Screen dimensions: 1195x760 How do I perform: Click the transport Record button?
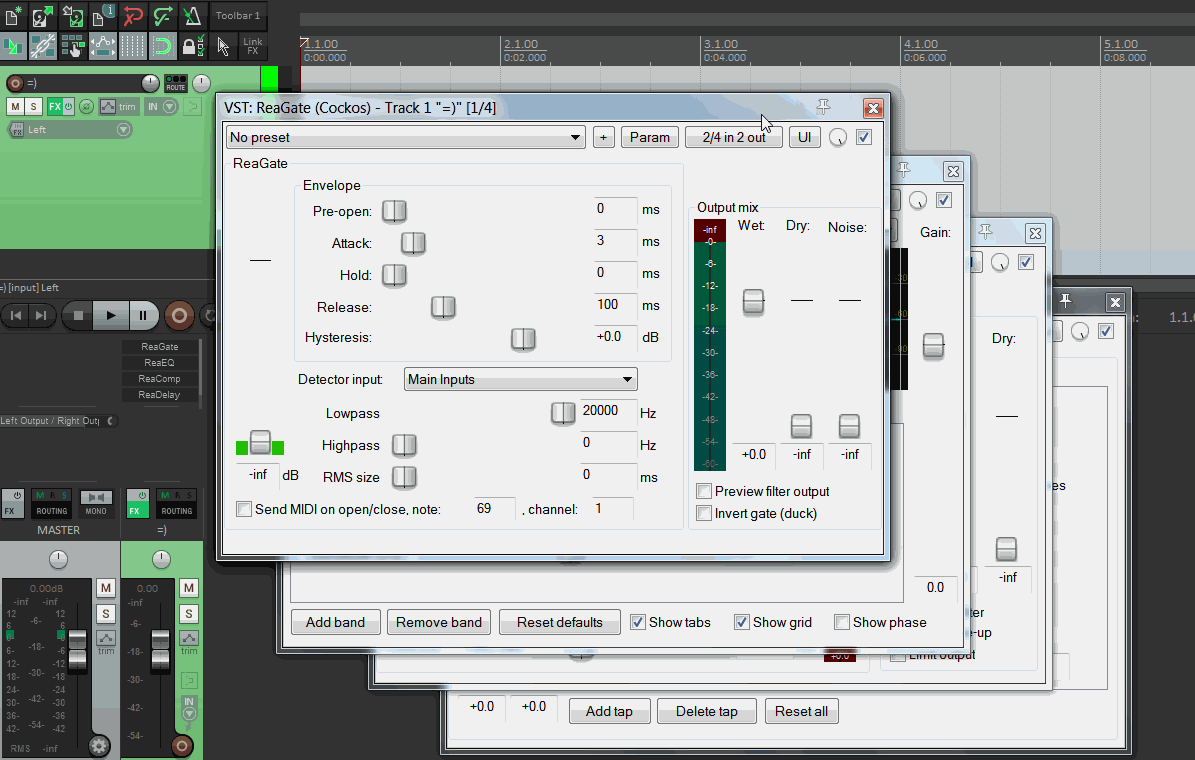(x=179, y=315)
